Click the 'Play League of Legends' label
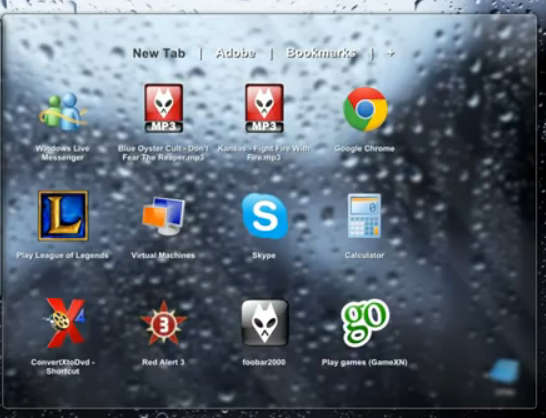Image resolution: width=546 pixels, height=418 pixels. point(62,255)
